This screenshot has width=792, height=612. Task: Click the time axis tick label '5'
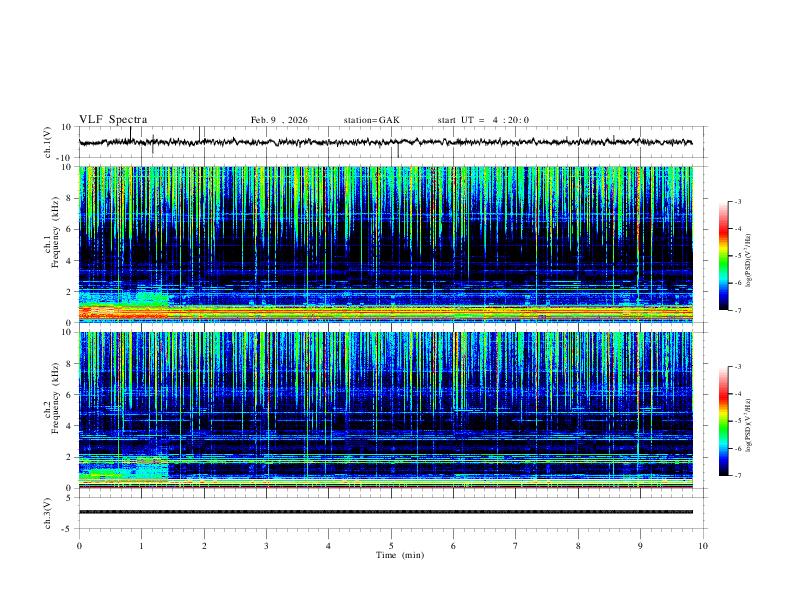coord(391,546)
